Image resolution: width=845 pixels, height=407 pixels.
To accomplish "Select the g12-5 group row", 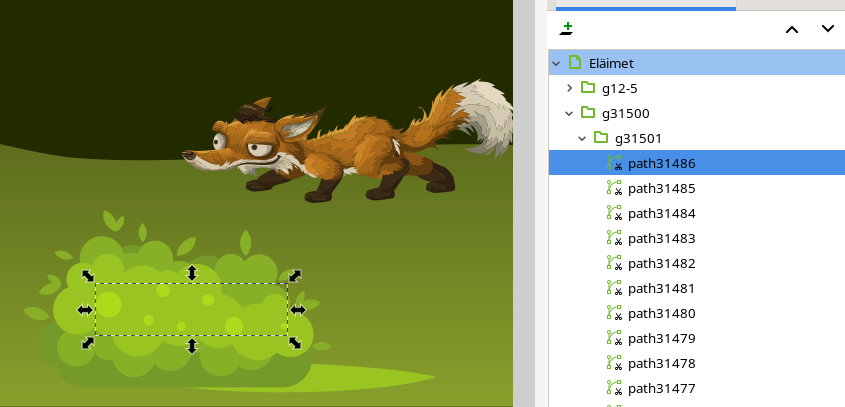I will pos(697,88).
